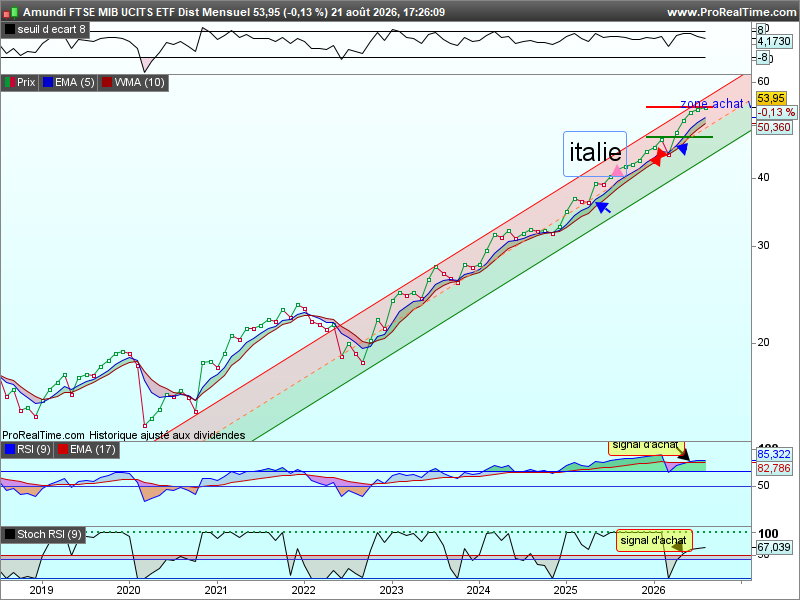800x600 pixels.
Task: Click the black swatch of seuil d ecart 8
Action: tap(10, 30)
